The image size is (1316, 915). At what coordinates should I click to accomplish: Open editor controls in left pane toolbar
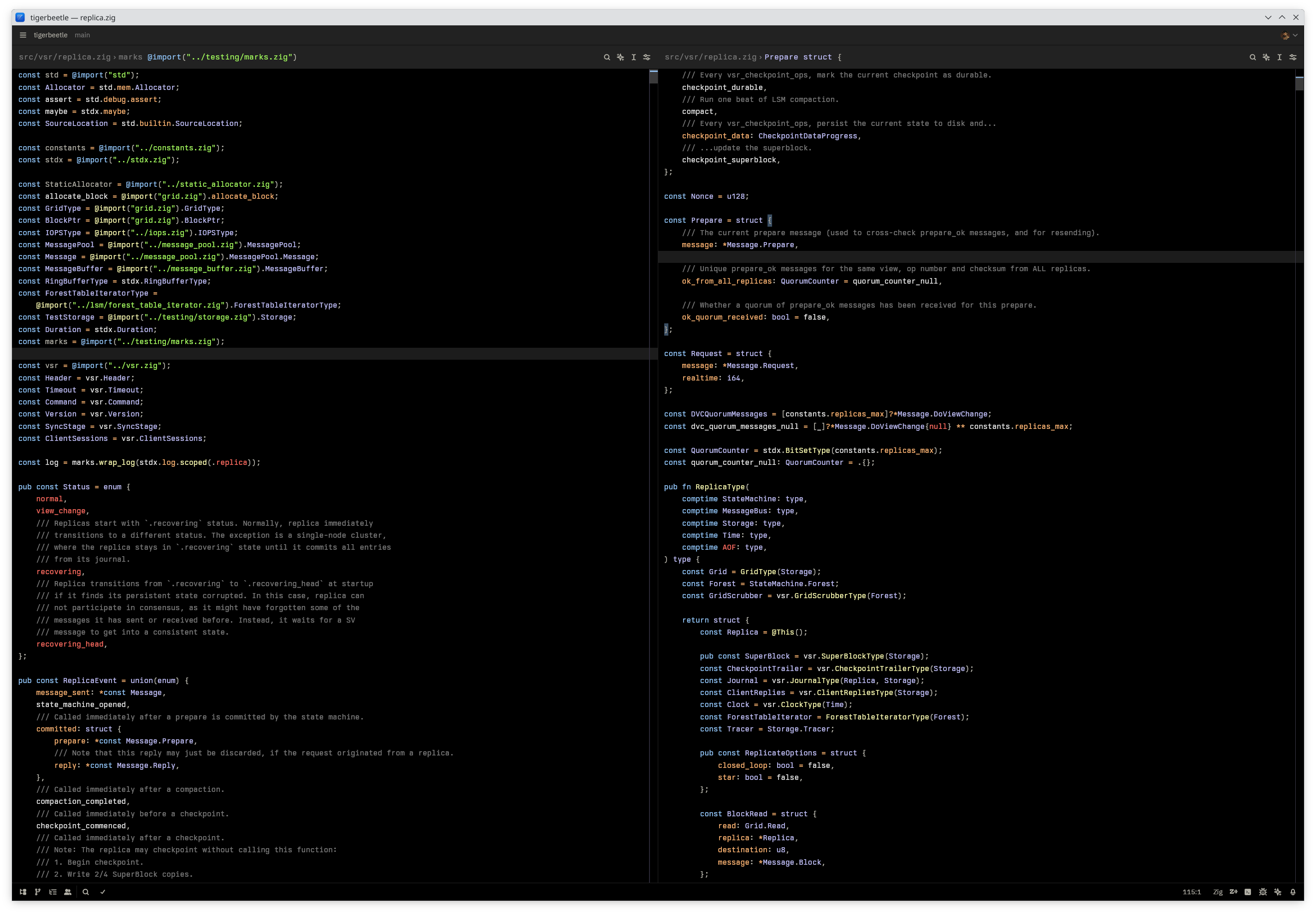point(647,57)
